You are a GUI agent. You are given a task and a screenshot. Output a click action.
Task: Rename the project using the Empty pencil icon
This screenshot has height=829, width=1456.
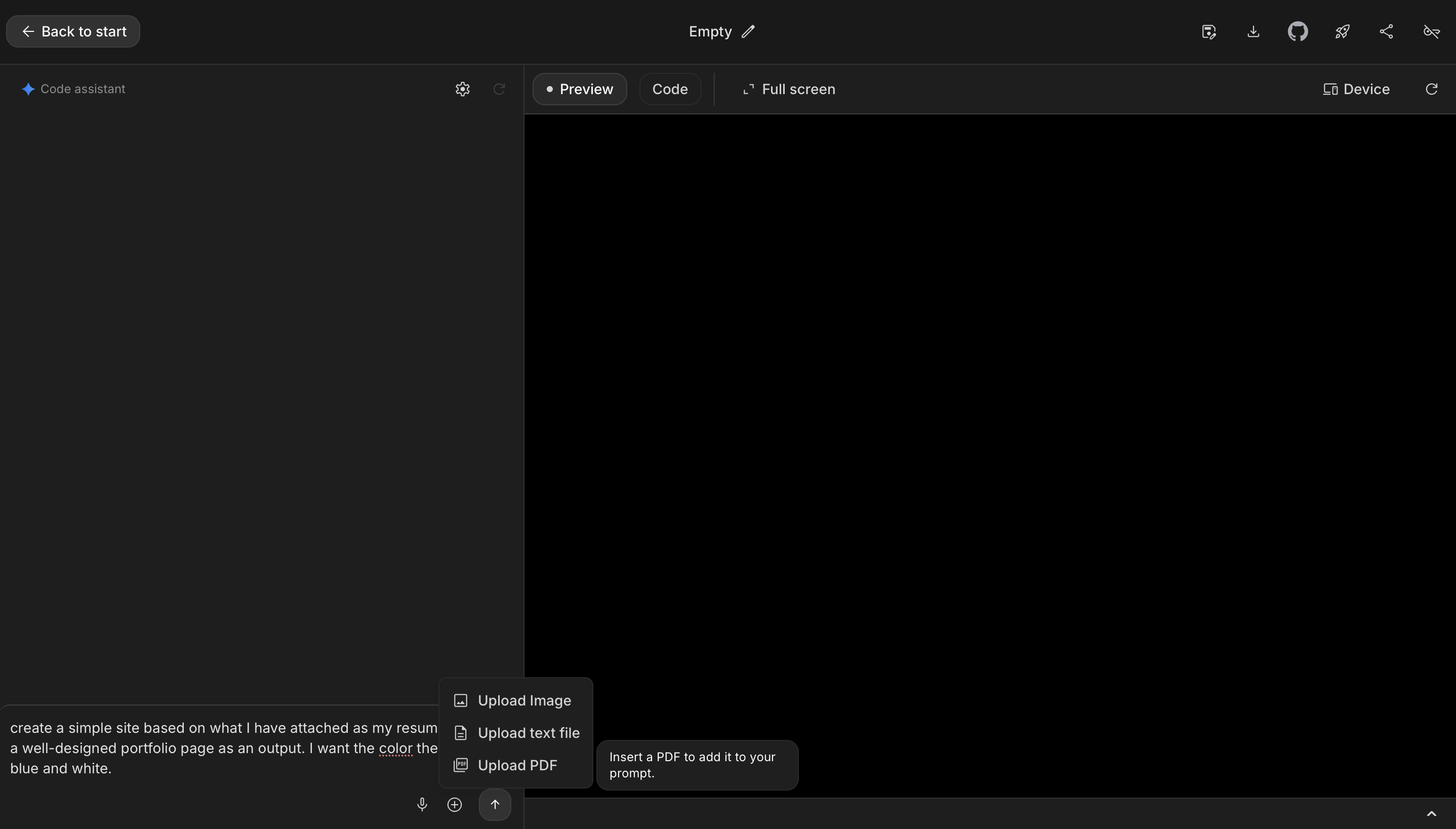(x=748, y=31)
